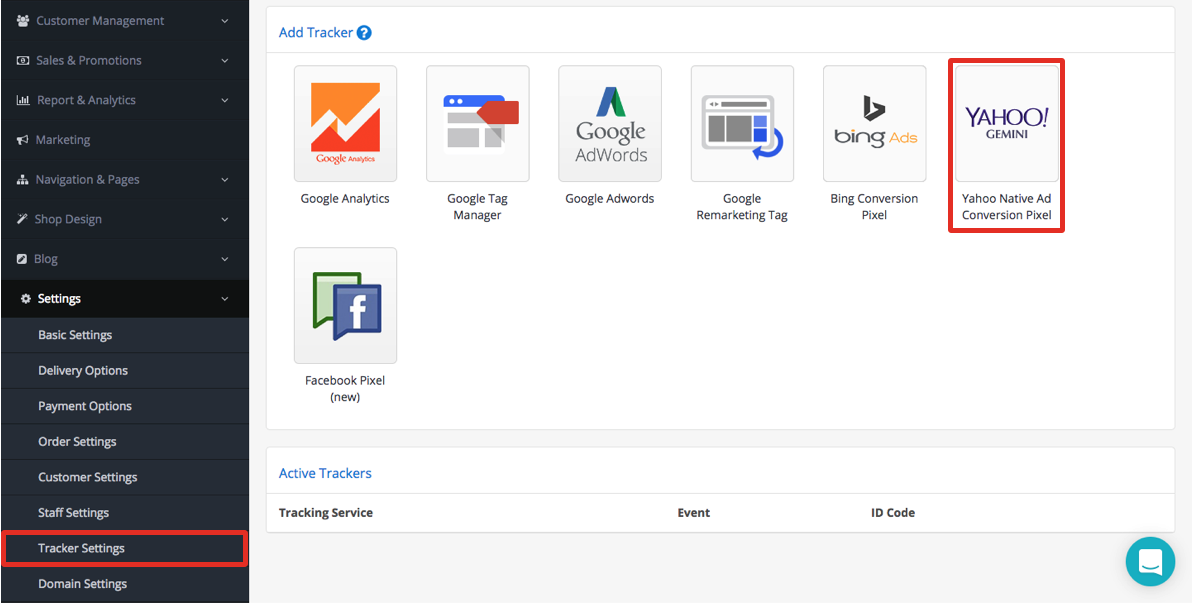
Task: Click the ID Code column header
Action: tap(893, 513)
